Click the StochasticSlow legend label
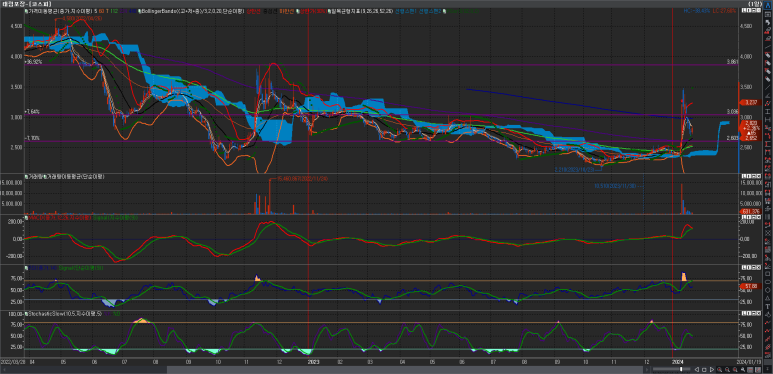Screen dimensions: 773x374 pyautogui.click(x=65, y=313)
